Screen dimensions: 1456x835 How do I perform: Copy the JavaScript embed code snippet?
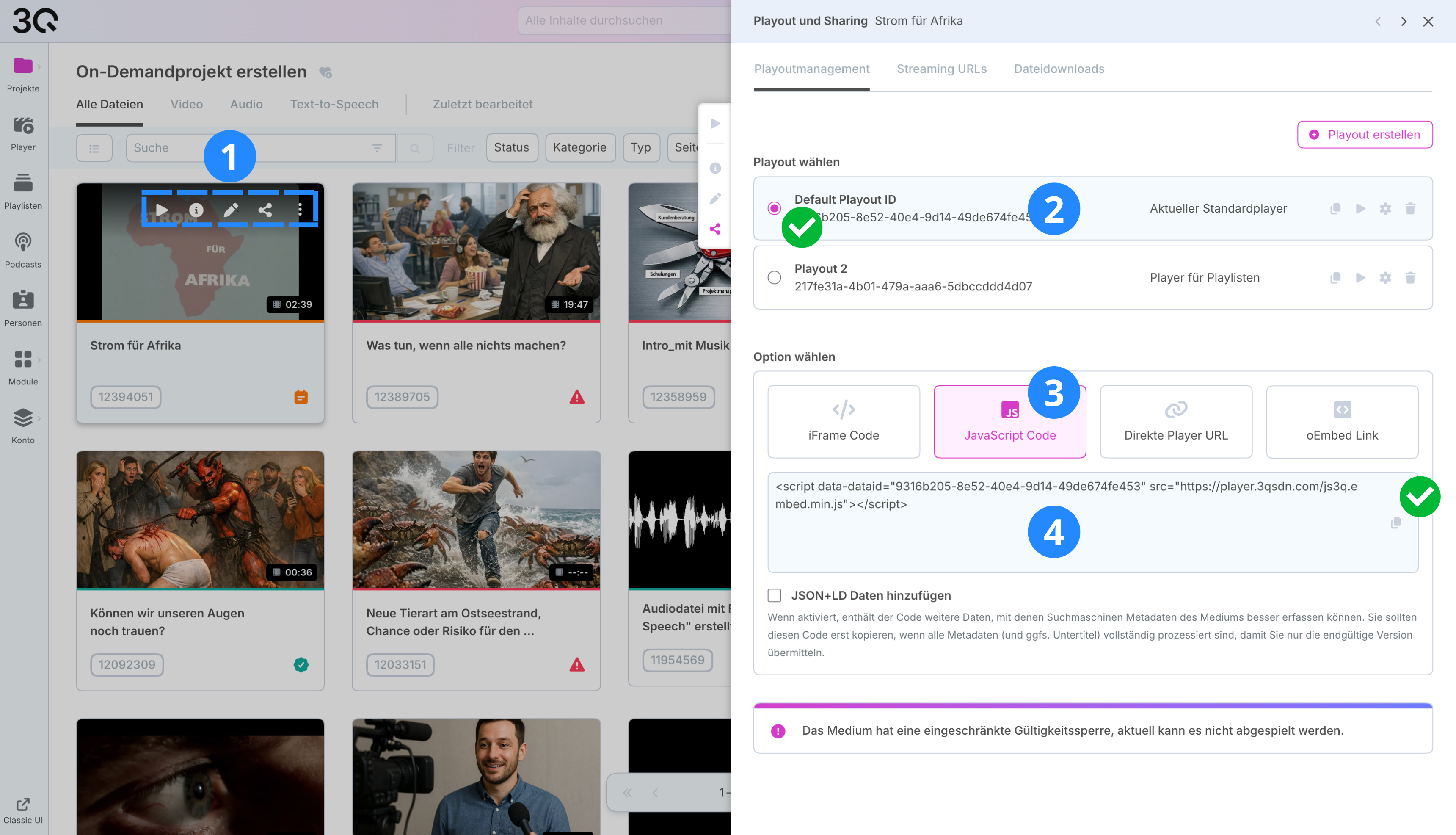click(x=1396, y=523)
